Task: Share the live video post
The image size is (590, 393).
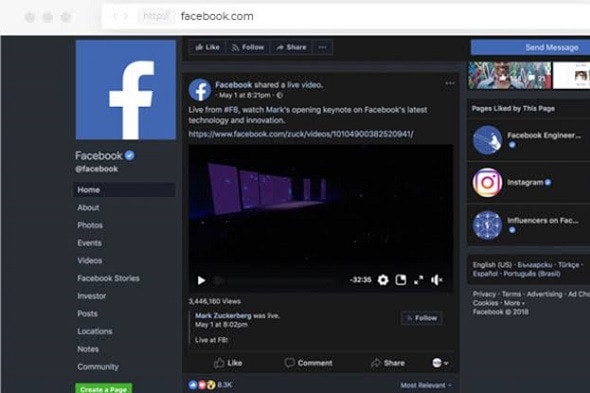Action: tap(388, 363)
